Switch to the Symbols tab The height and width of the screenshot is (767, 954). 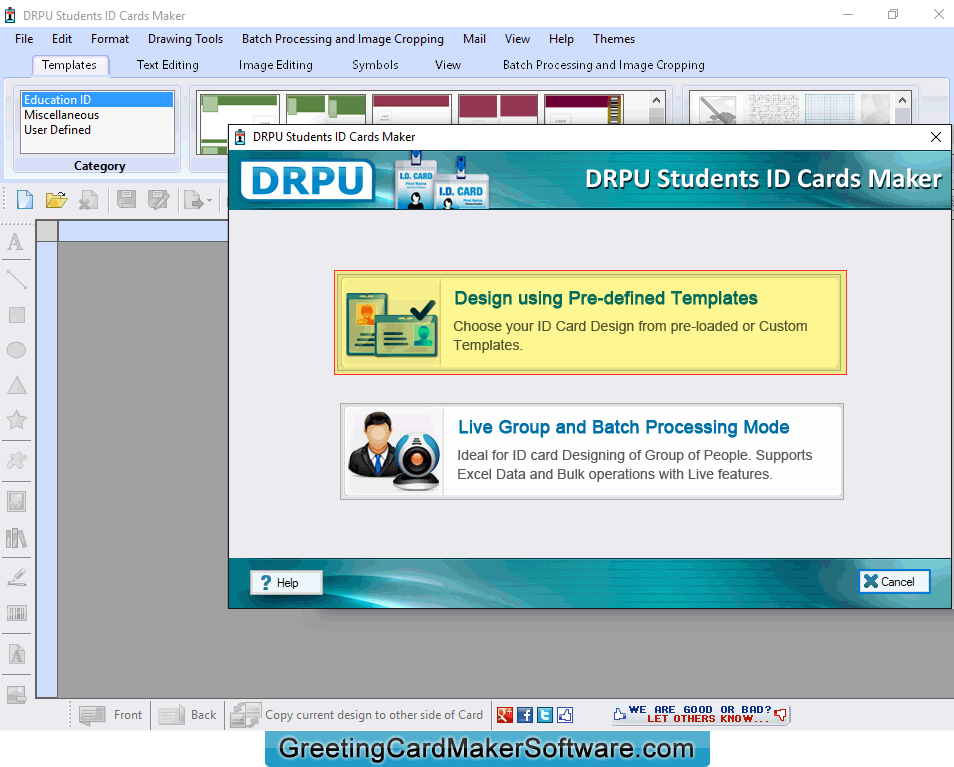(375, 65)
